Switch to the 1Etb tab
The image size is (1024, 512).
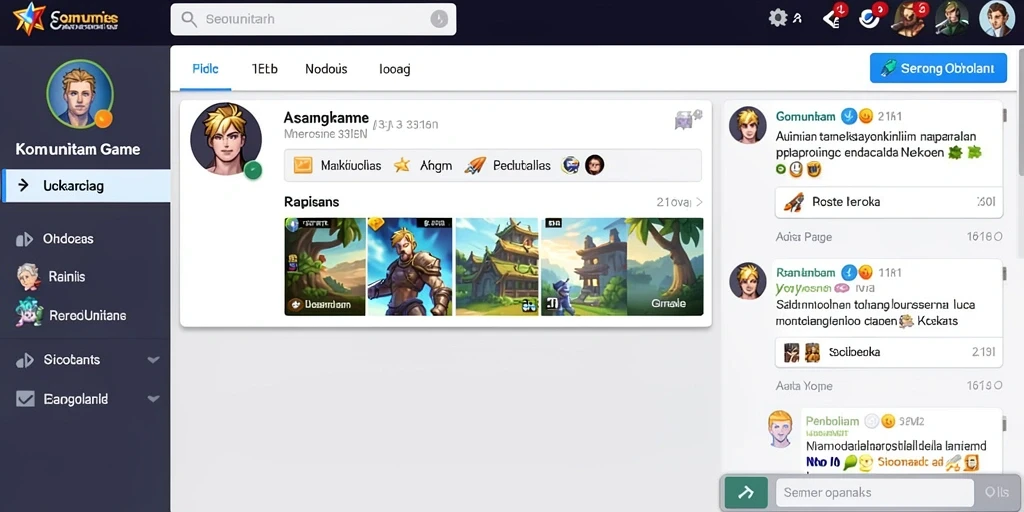click(264, 69)
